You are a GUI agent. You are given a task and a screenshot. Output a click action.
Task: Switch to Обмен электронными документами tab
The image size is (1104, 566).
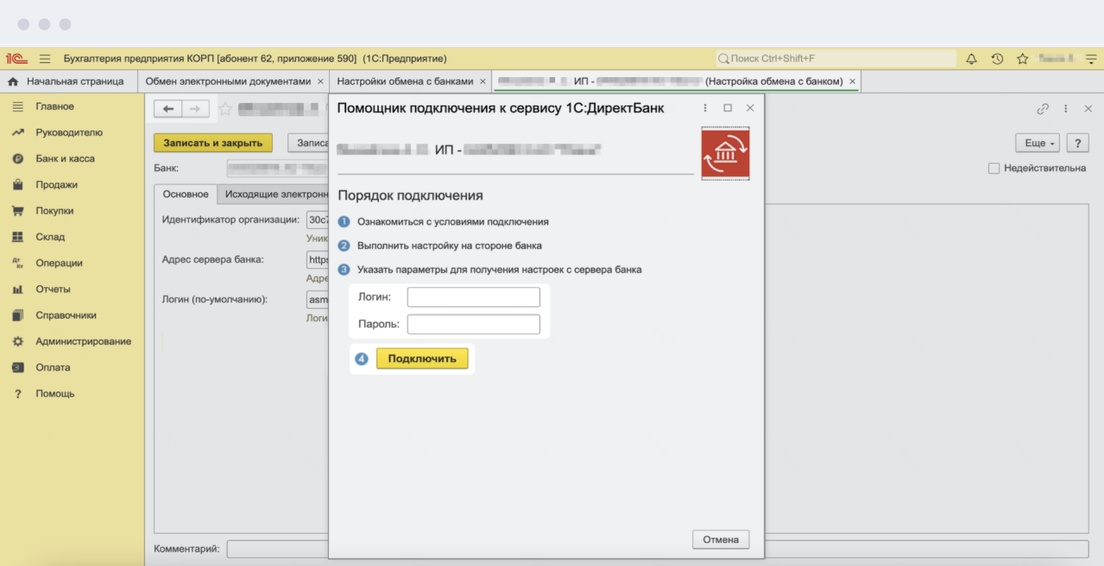(x=228, y=81)
